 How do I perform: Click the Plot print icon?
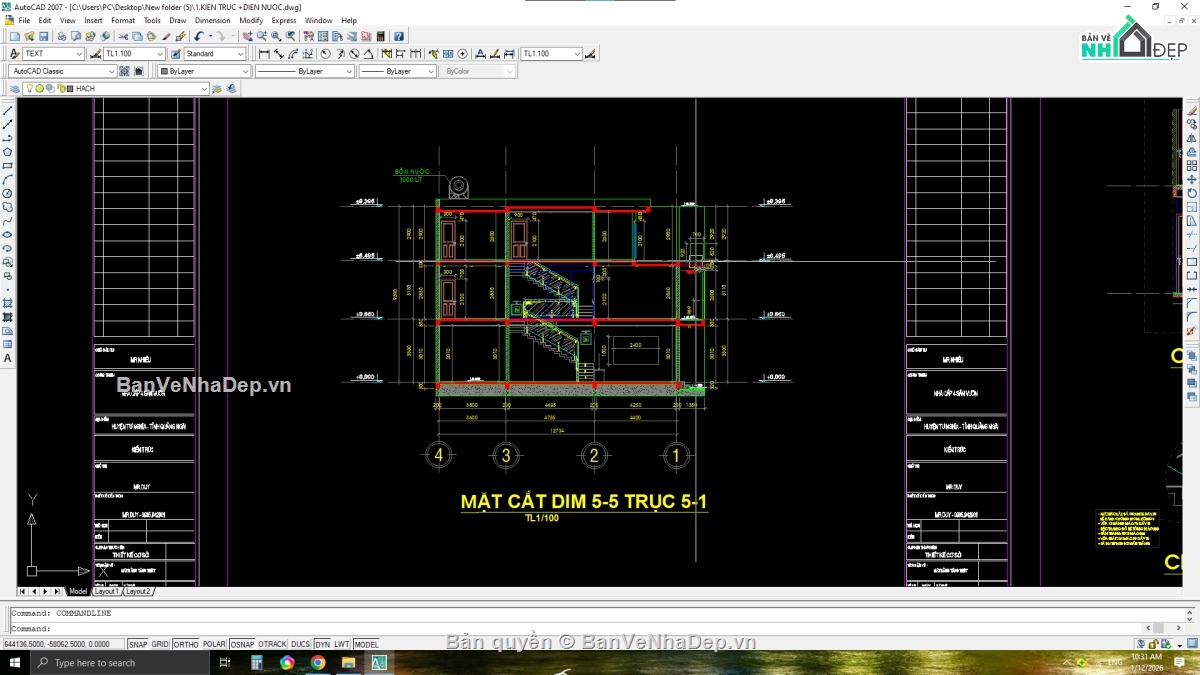pyautogui.click(x=62, y=37)
